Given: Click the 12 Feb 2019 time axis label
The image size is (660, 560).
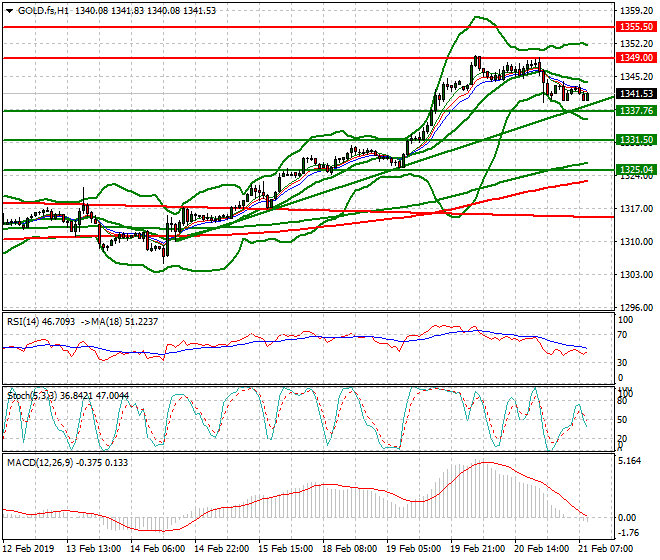Looking at the screenshot, I should click(x=28, y=549).
